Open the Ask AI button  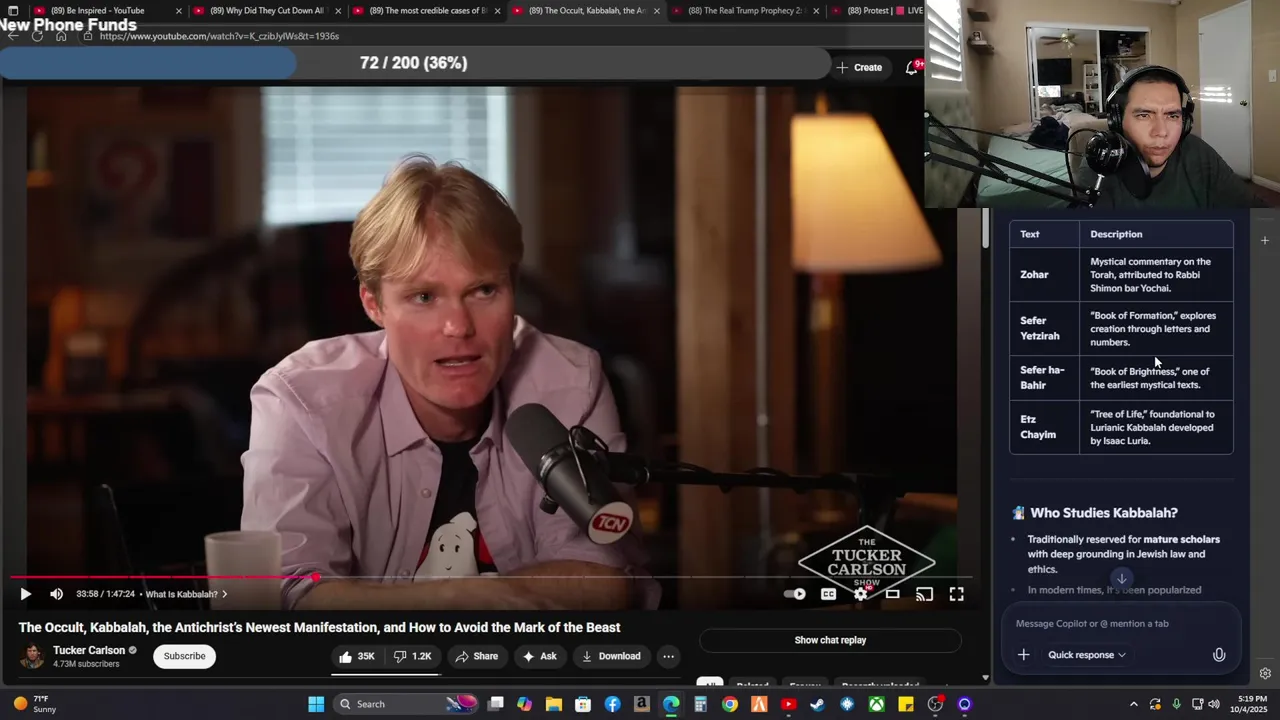(540, 656)
